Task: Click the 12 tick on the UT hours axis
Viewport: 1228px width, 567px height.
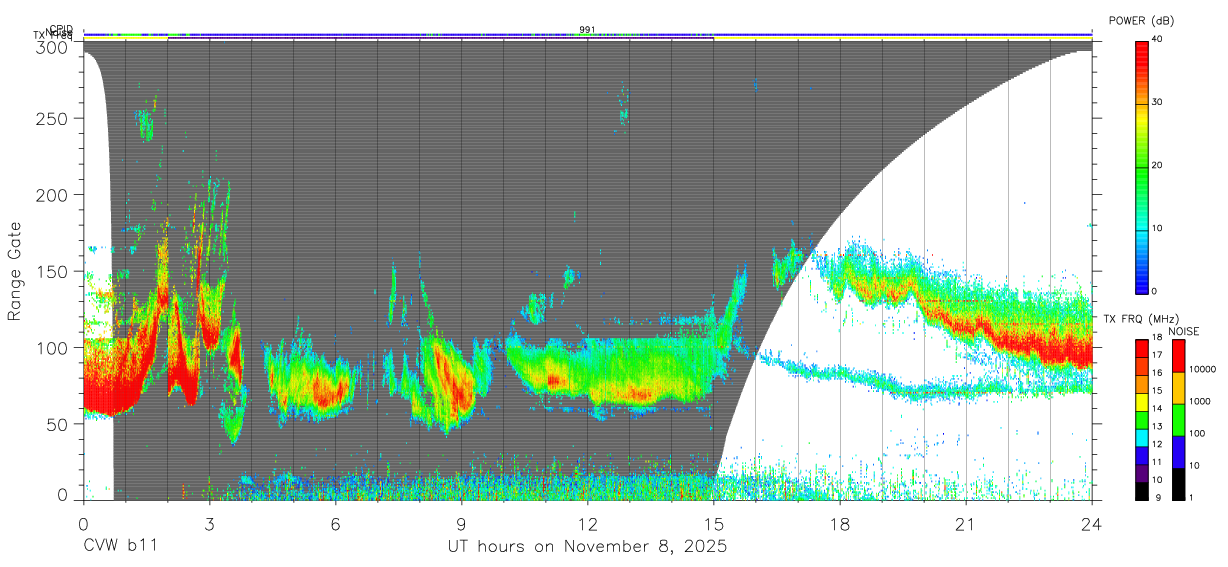Action: click(x=588, y=523)
